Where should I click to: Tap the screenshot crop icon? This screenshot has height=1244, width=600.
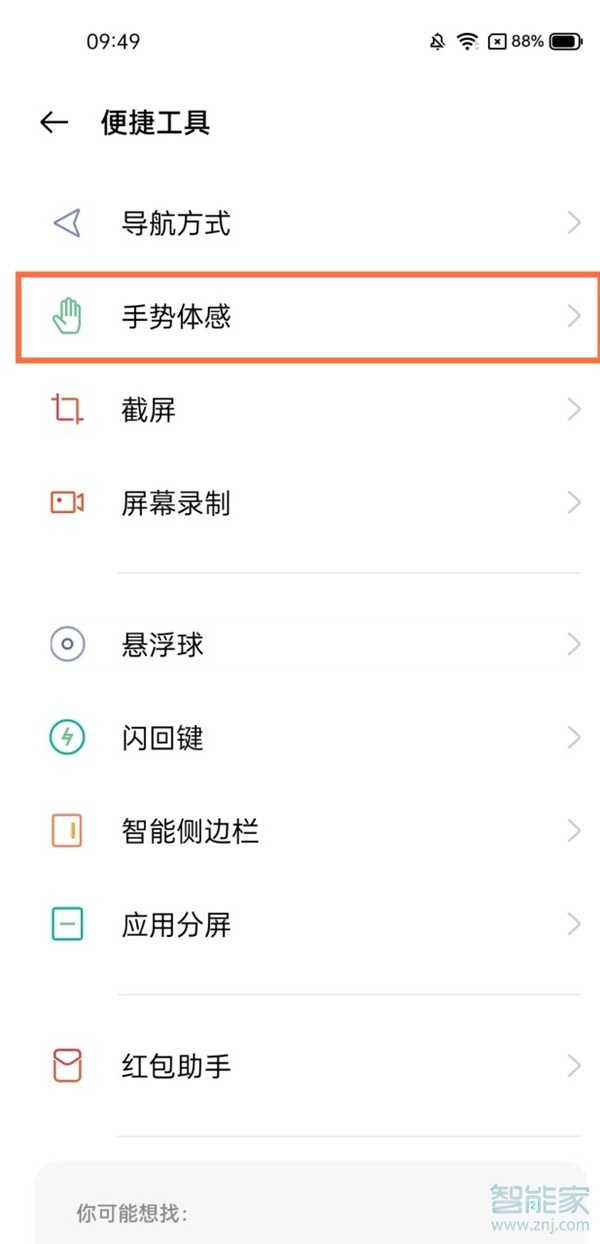pyautogui.click(x=67, y=409)
